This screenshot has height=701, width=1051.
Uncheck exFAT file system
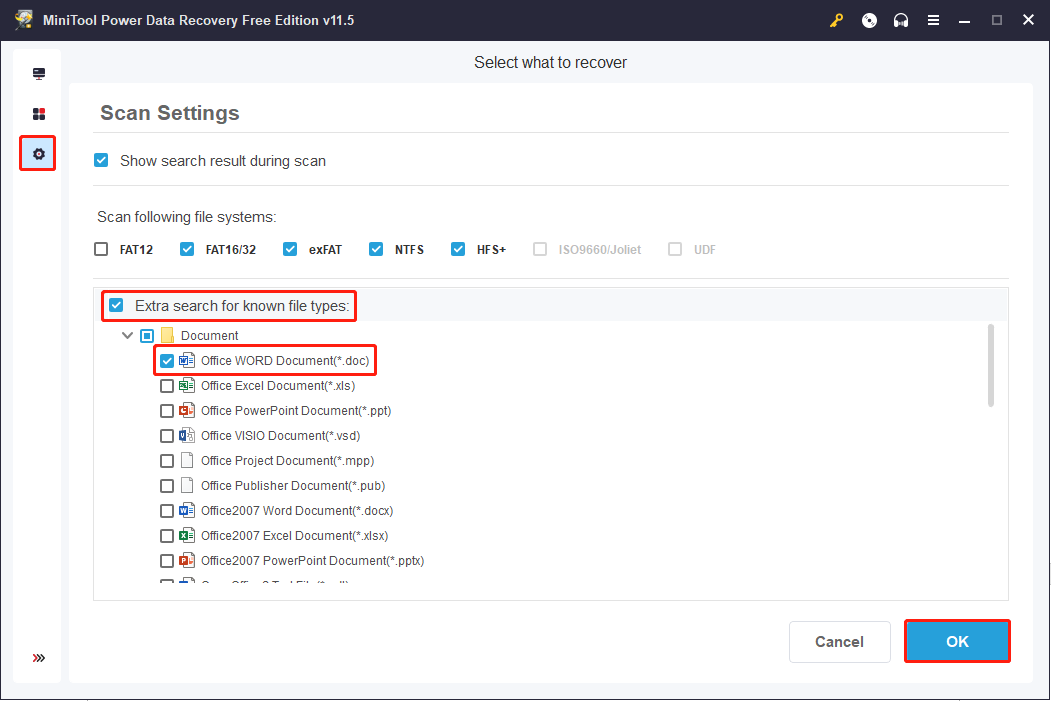pos(290,249)
